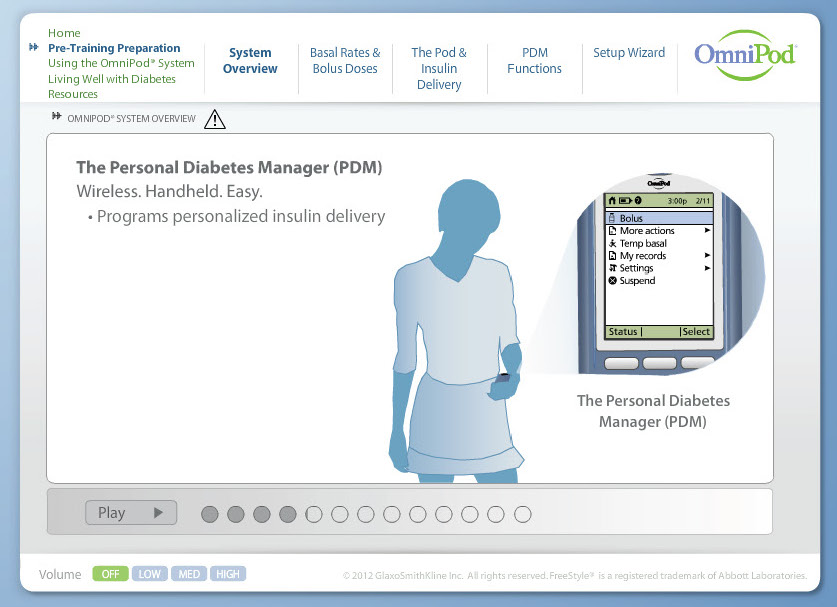
Task: Jump to the second progress dot
Action: 236,515
